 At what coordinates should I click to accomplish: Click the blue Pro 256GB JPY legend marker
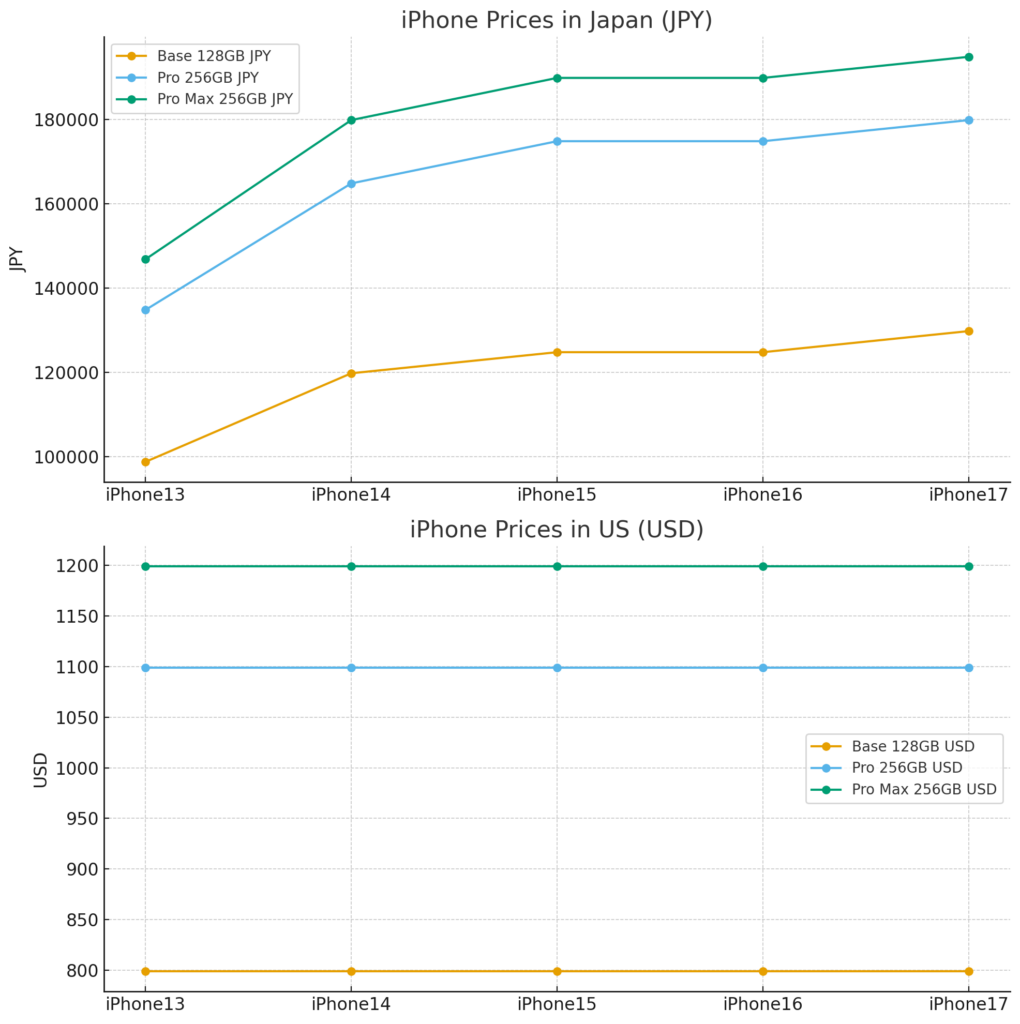coord(130,77)
